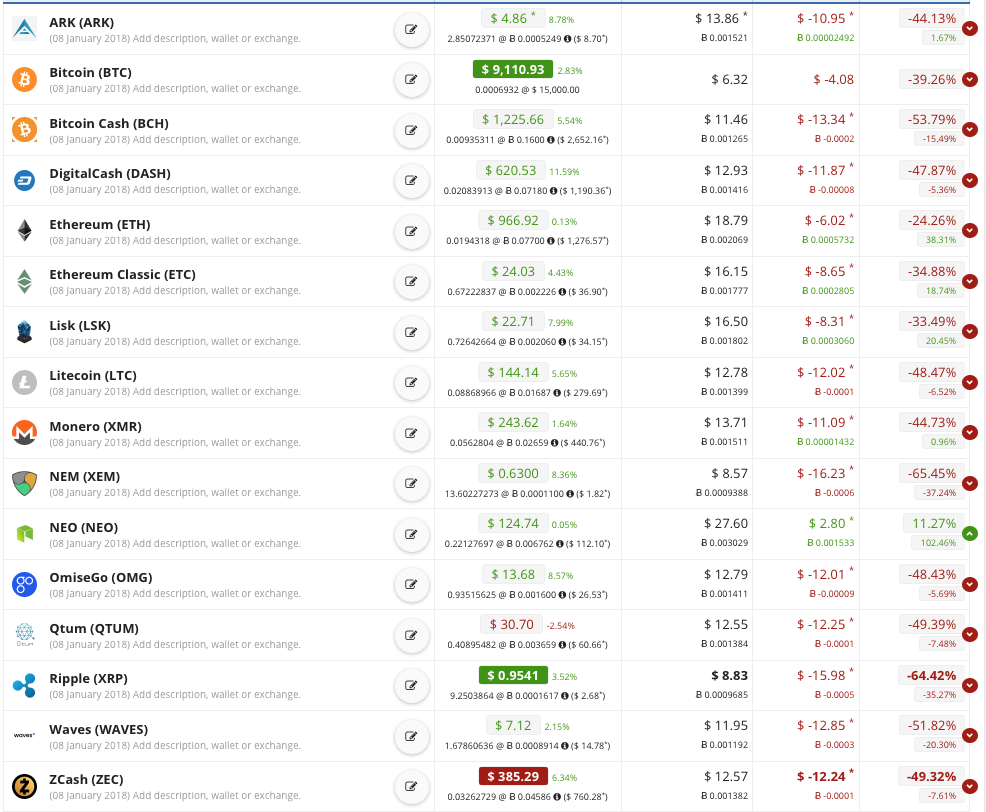This screenshot has width=986, height=812.
Task: Click ARK price $ 4.86
Action: click(x=512, y=19)
